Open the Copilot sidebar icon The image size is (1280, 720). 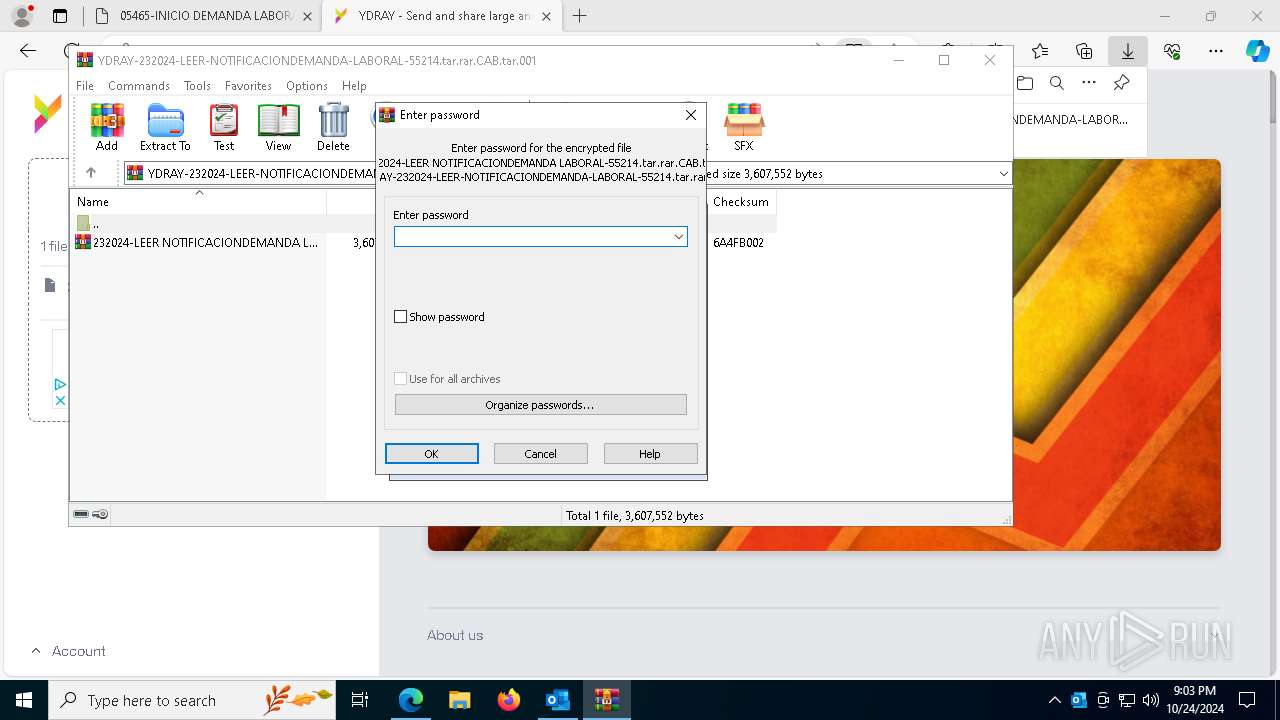[x=1257, y=51]
